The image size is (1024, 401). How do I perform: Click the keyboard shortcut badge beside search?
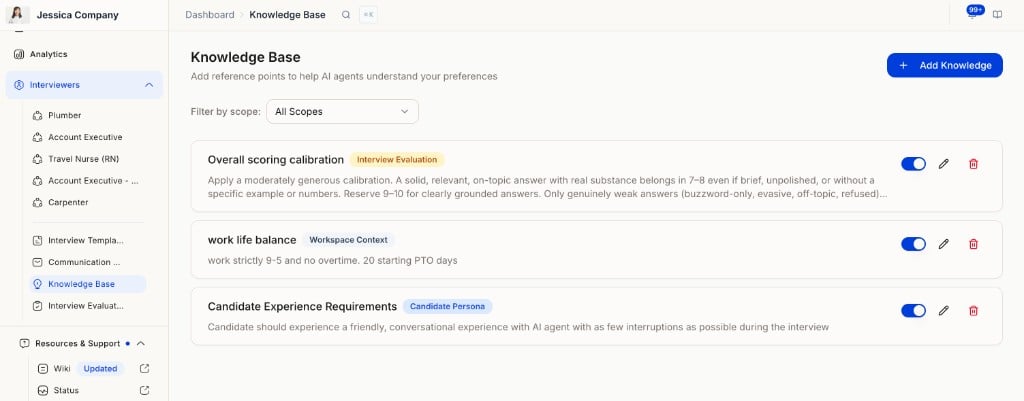pos(368,15)
